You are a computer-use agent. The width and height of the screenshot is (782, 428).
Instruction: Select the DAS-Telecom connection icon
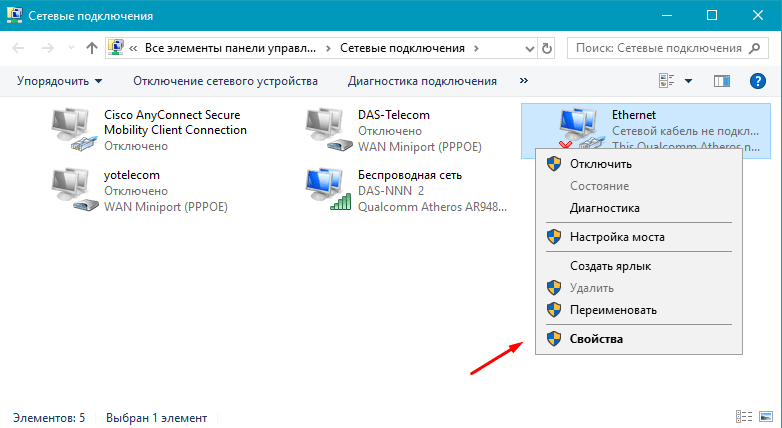tap(326, 130)
